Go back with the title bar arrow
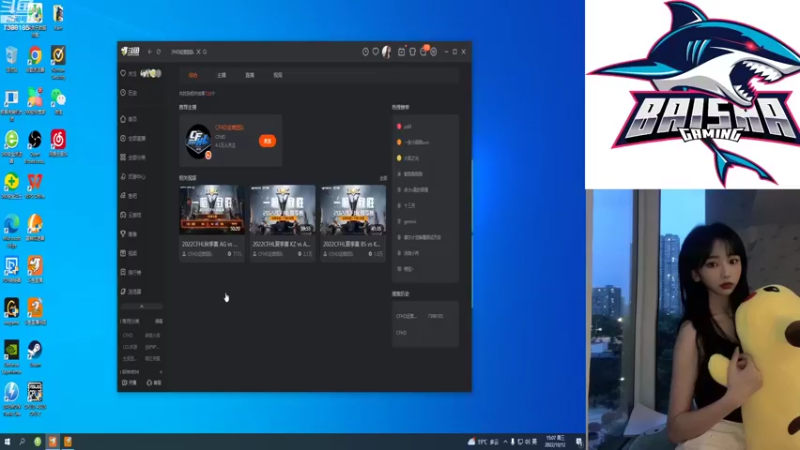Screen dimensions: 800x450 tap(150, 52)
